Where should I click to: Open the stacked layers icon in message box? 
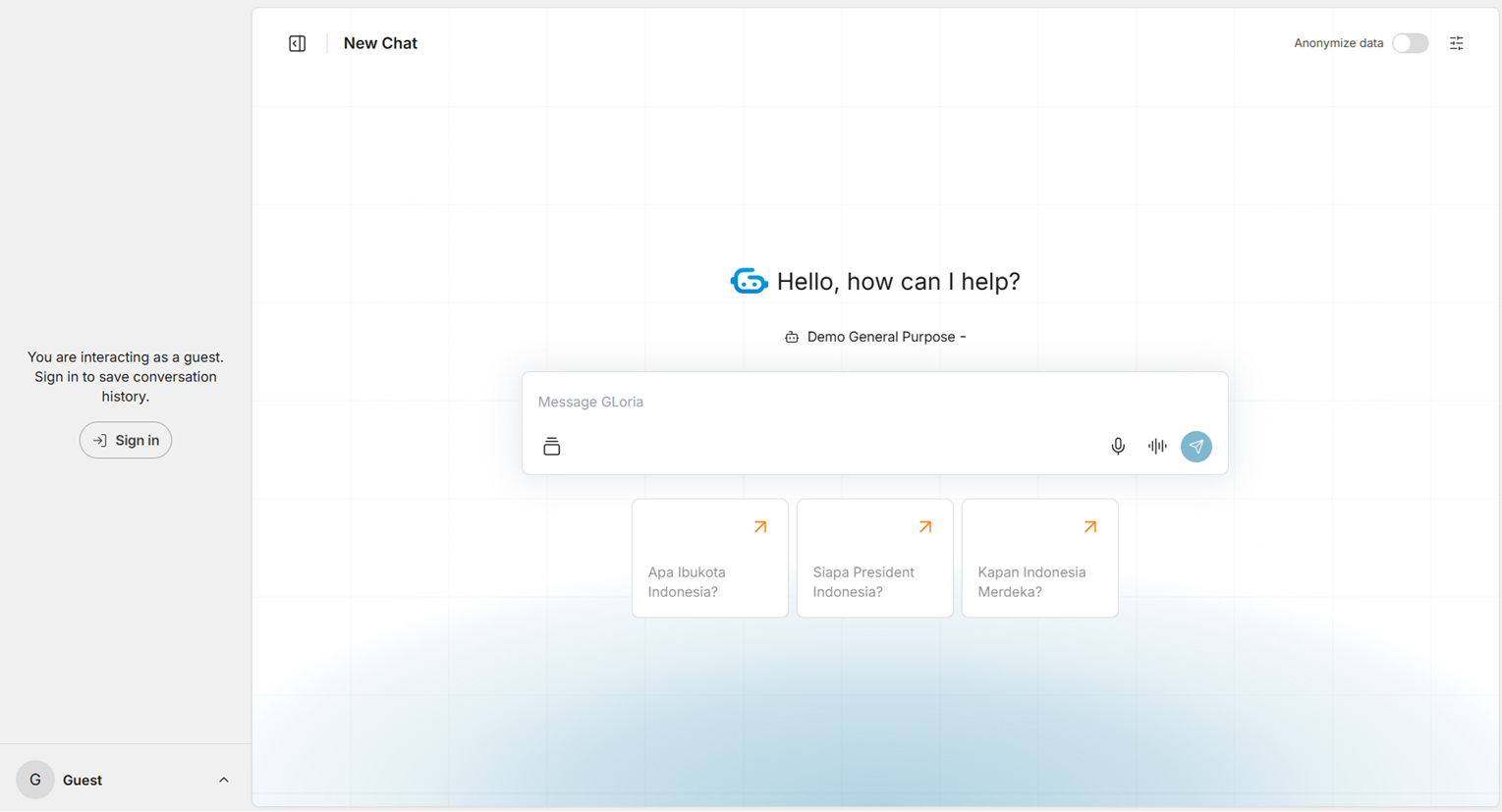(x=552, y=447)
